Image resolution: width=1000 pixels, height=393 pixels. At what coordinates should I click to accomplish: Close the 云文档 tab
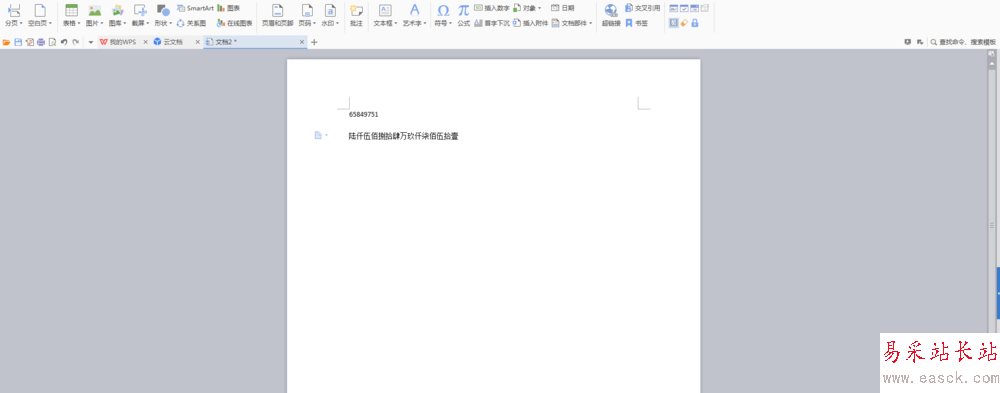(197, 42)
